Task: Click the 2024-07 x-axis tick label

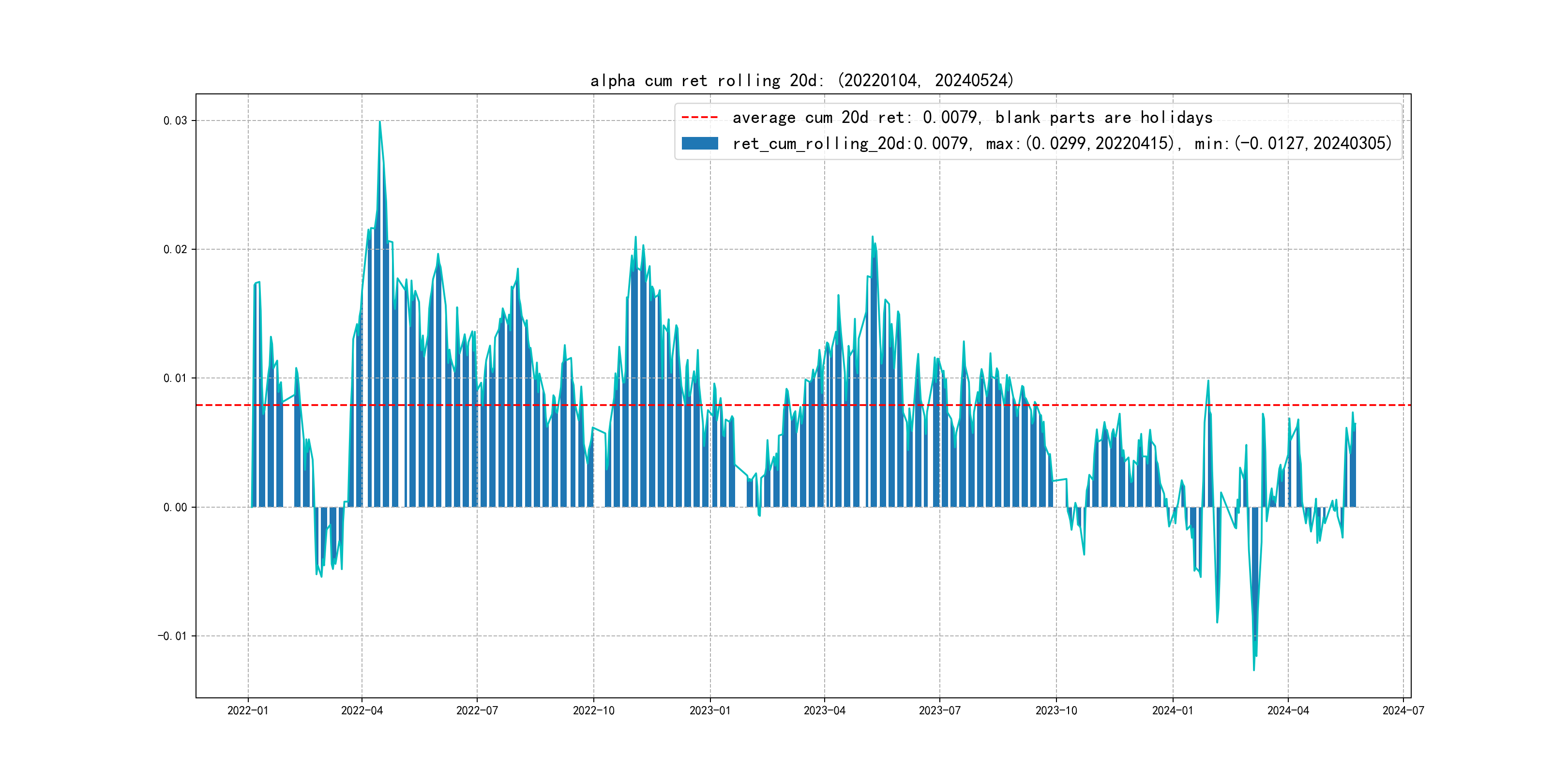Action: pyautogui.click(x=1403, y=710)
